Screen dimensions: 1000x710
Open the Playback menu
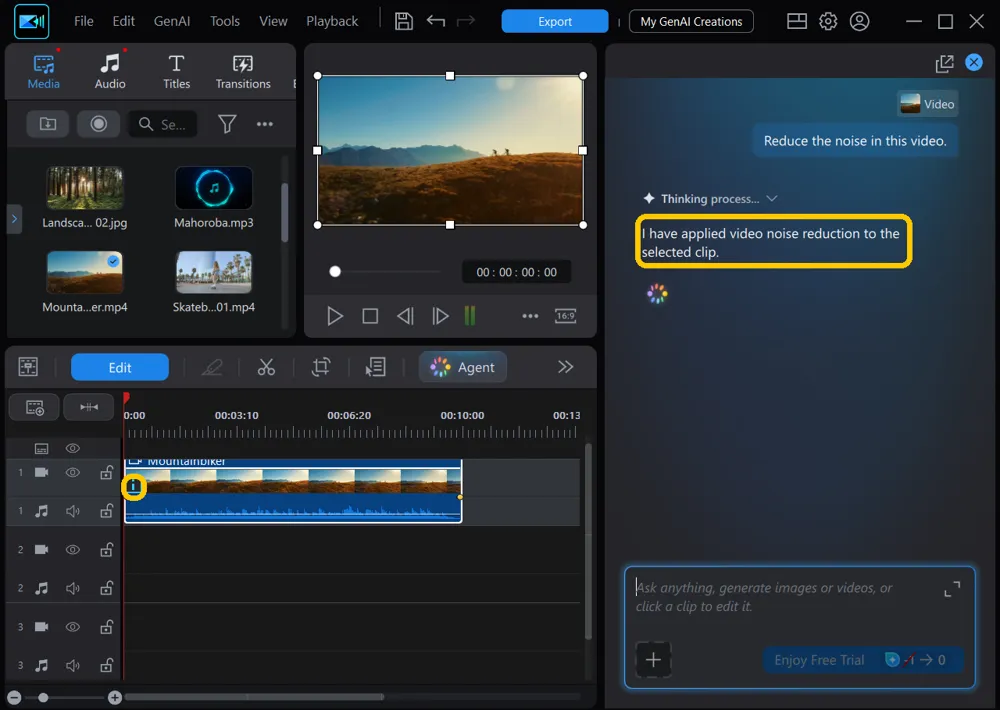(x=332, y=21)
